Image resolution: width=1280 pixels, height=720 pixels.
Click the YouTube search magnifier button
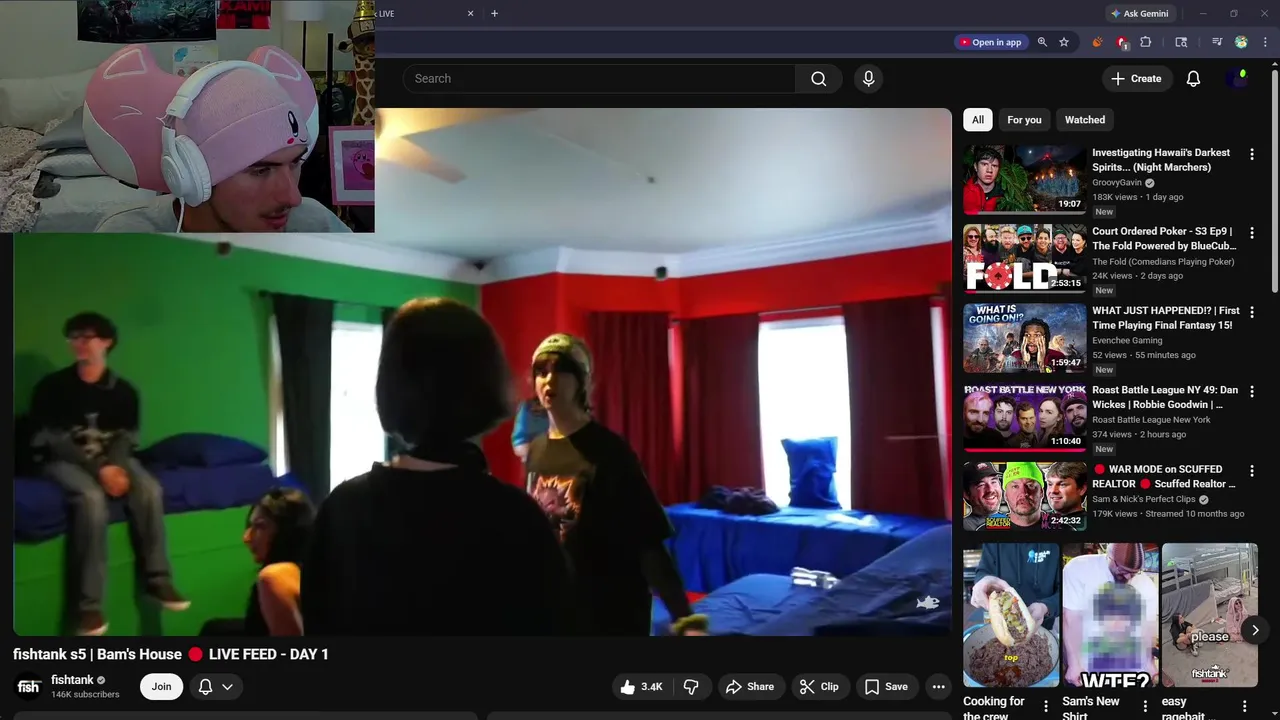coord(819,79)
